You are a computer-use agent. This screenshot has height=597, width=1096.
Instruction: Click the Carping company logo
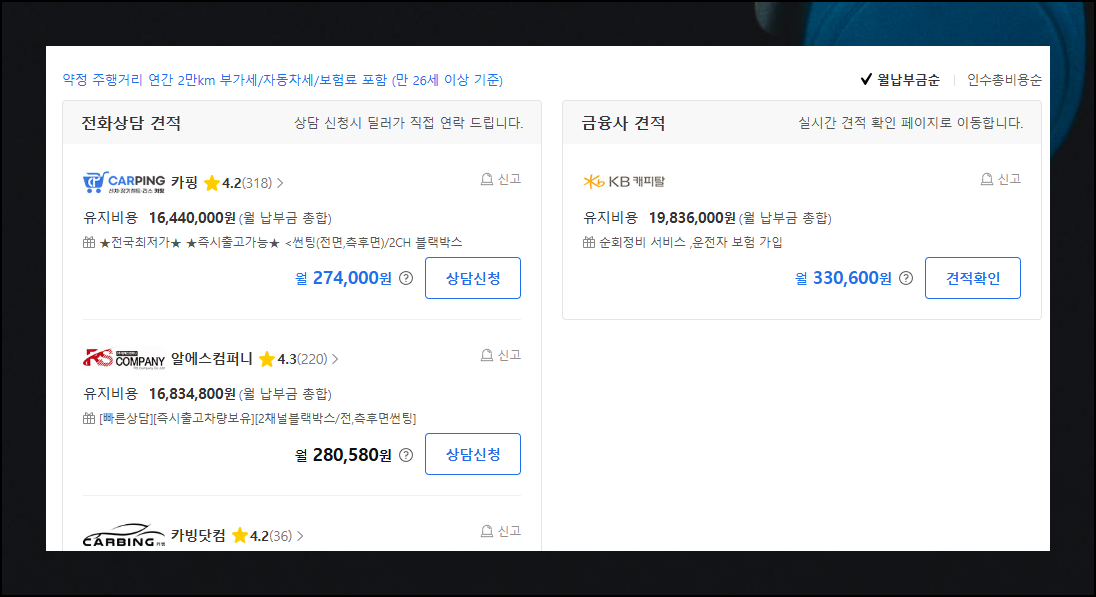click(124, 182)
